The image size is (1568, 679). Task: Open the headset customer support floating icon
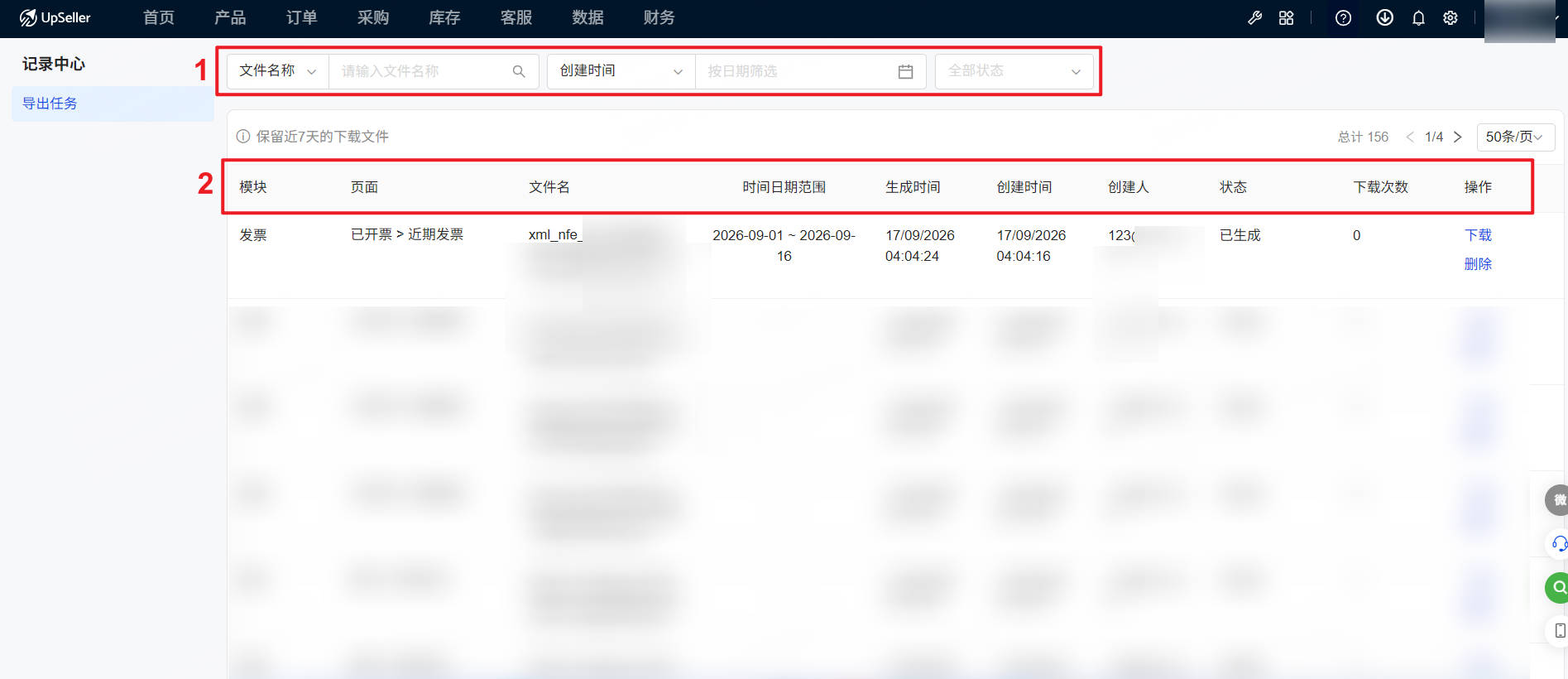tap(1559, 544)
